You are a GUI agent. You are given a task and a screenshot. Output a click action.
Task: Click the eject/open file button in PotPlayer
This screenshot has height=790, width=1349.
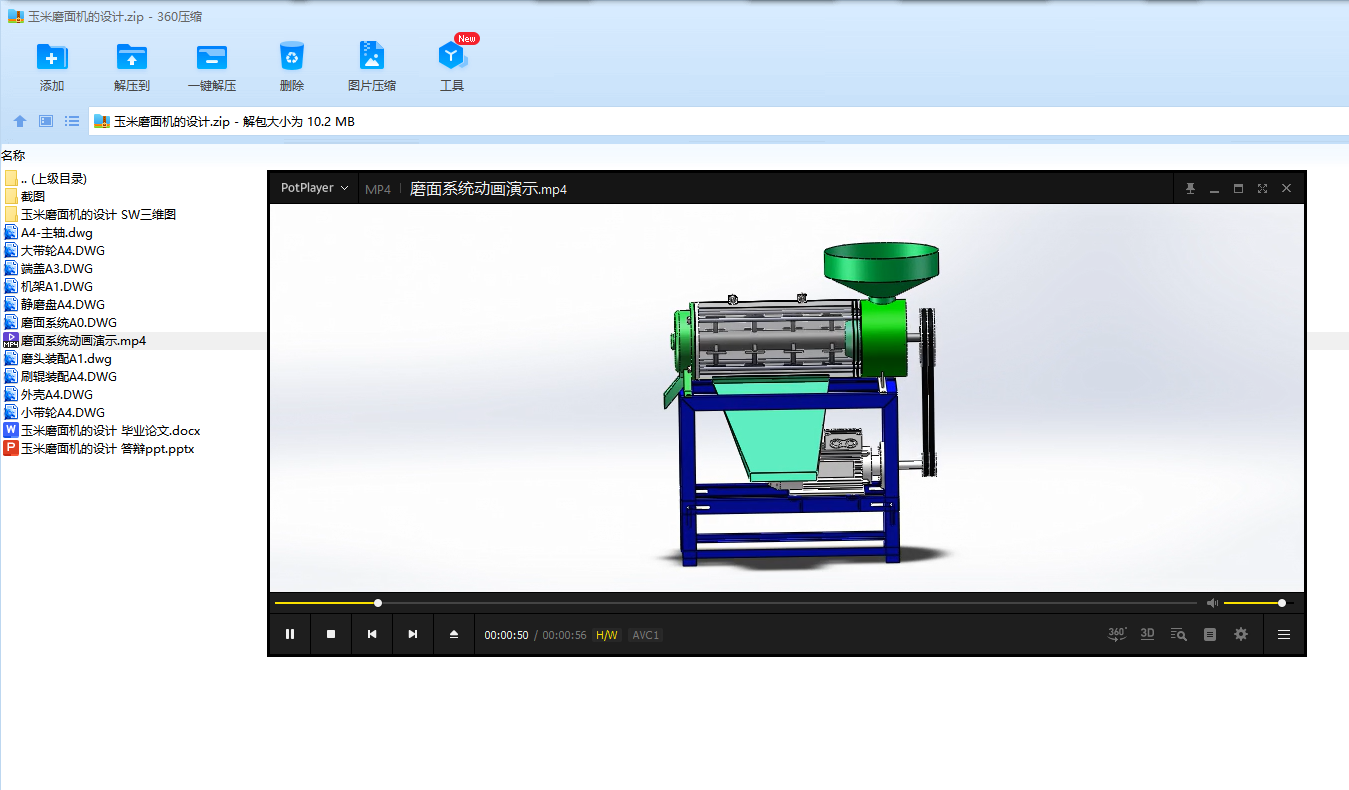pyautogui.click(x=454, y=634)
